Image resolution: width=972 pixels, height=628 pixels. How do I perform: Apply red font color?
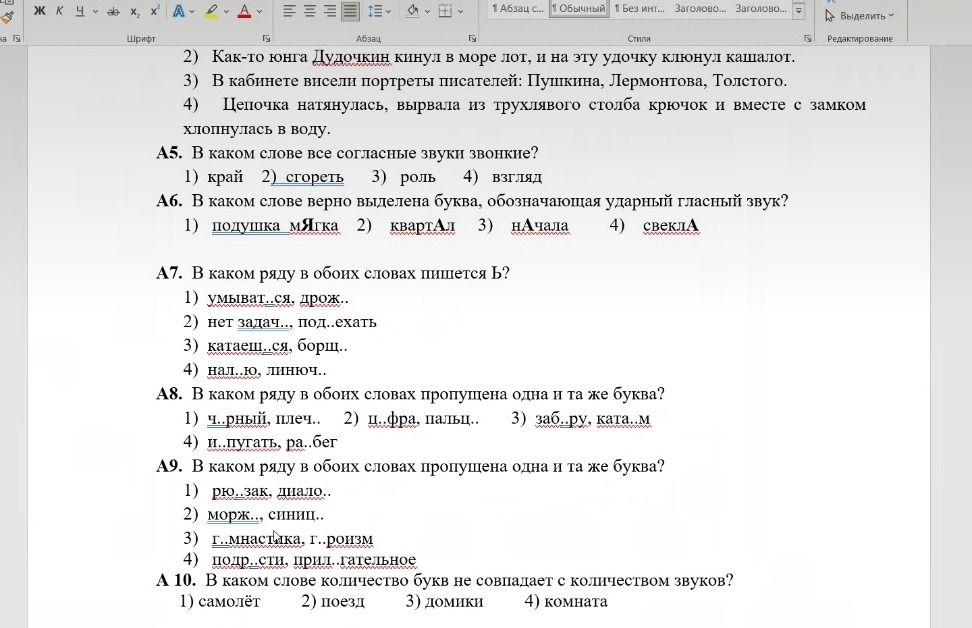click(245, 11)
